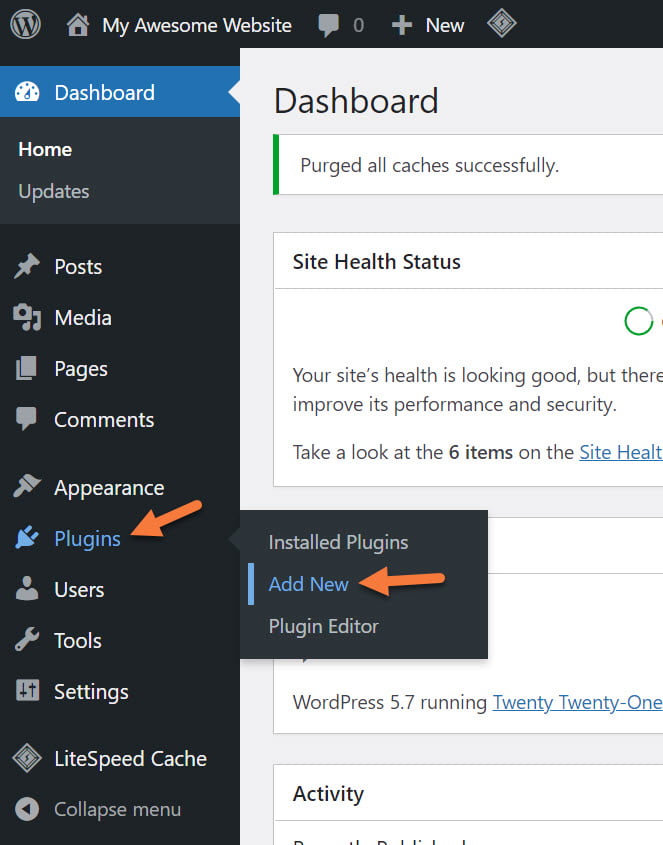Open LiteSpeed Cache in sidebar
Image resolution: width=663 pixels, height=845 pixels.
pos(130,759)
